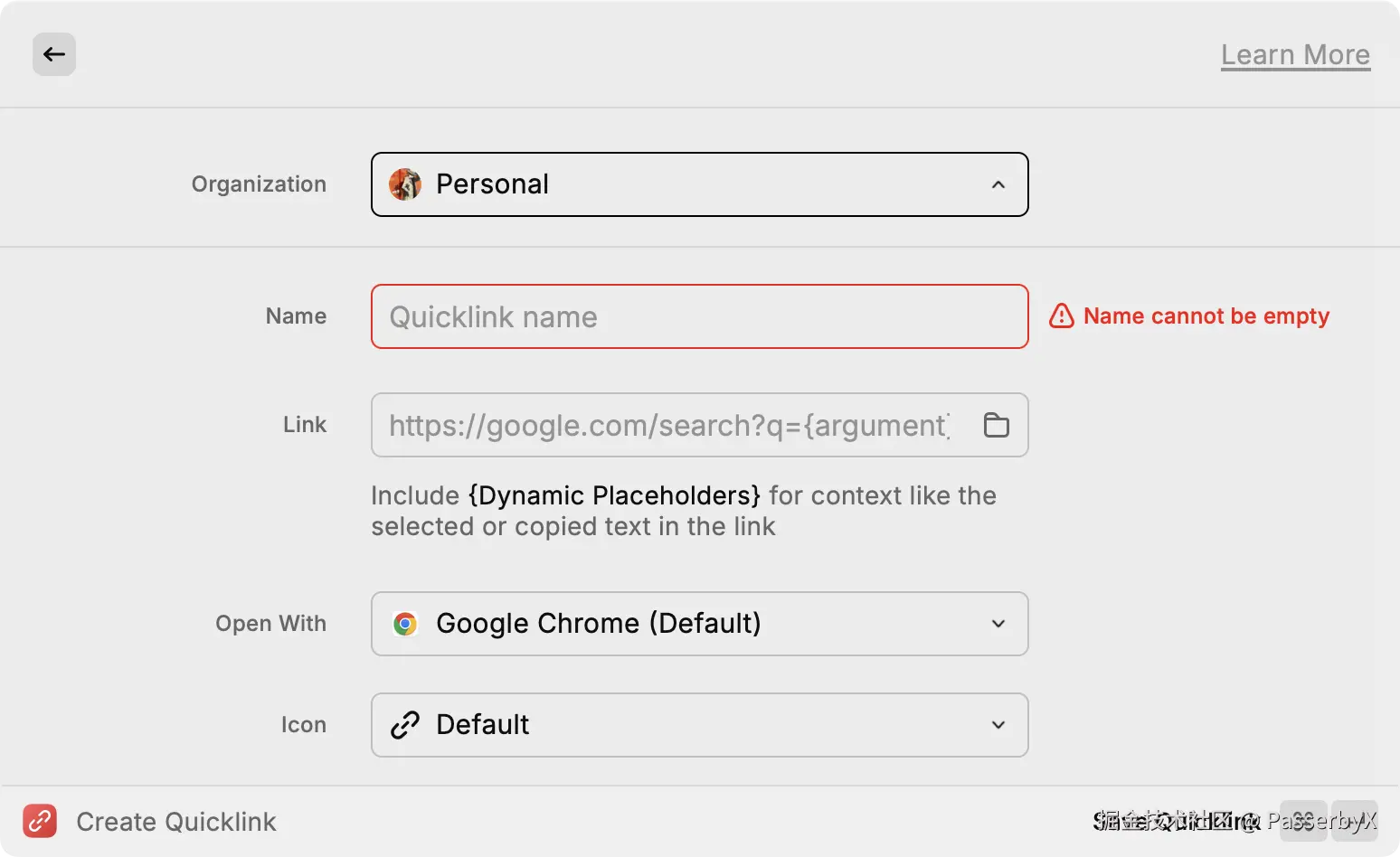Expand the Open With chevron arrow
1400x857 pixels.
[998, 624]
